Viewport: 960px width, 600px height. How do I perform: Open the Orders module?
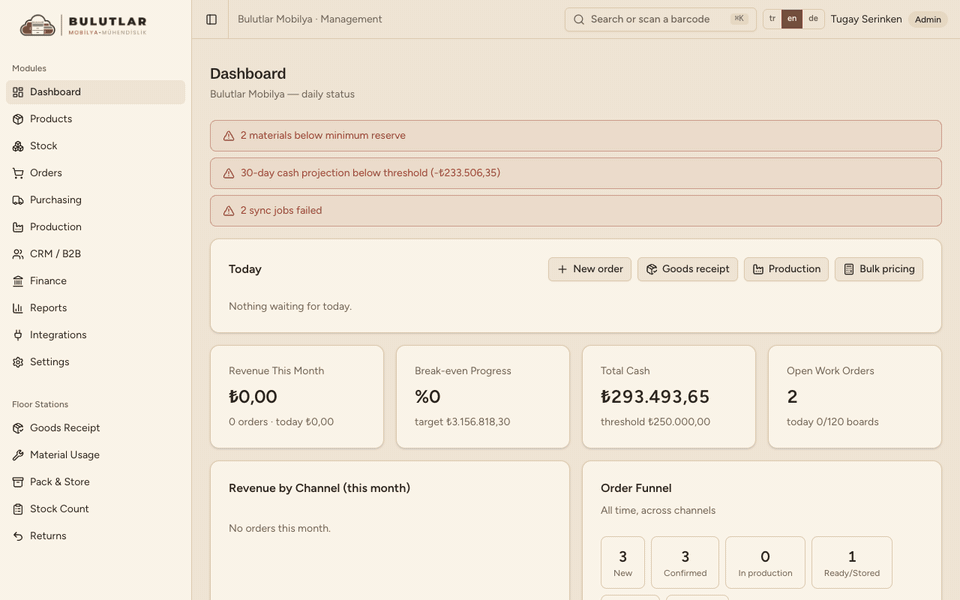pyautogui.click(x=96, y=173)
